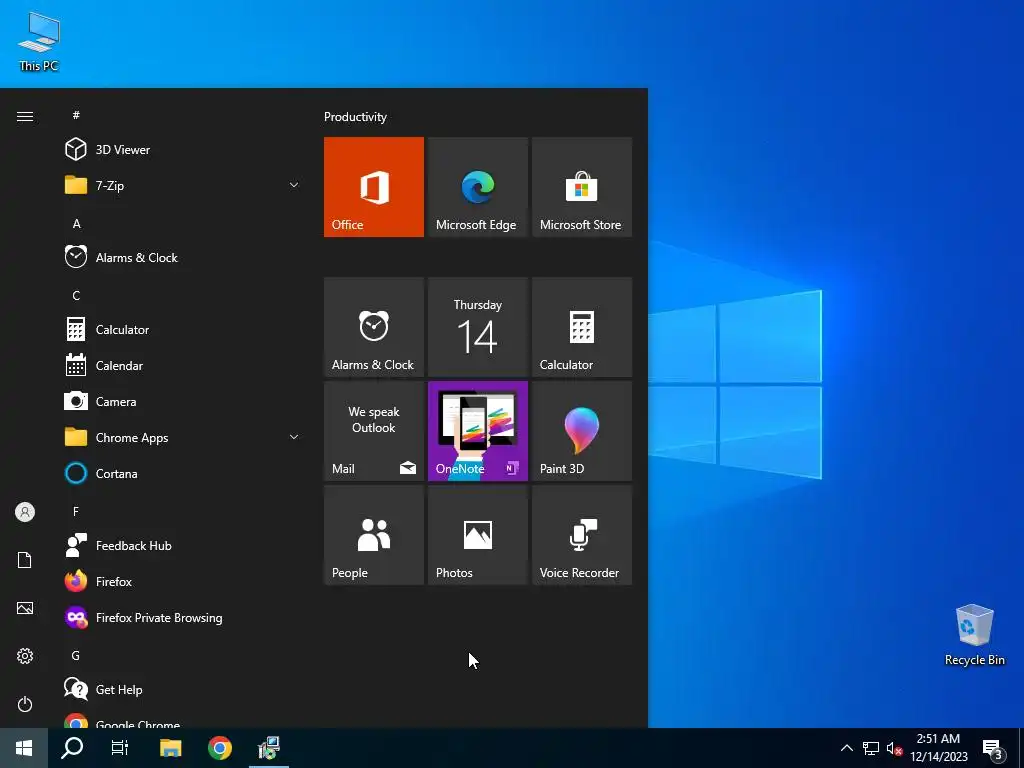Launch the Voice Recorder tile
This screenshot has width=1024, height=768.
click(x=582, y=535)
